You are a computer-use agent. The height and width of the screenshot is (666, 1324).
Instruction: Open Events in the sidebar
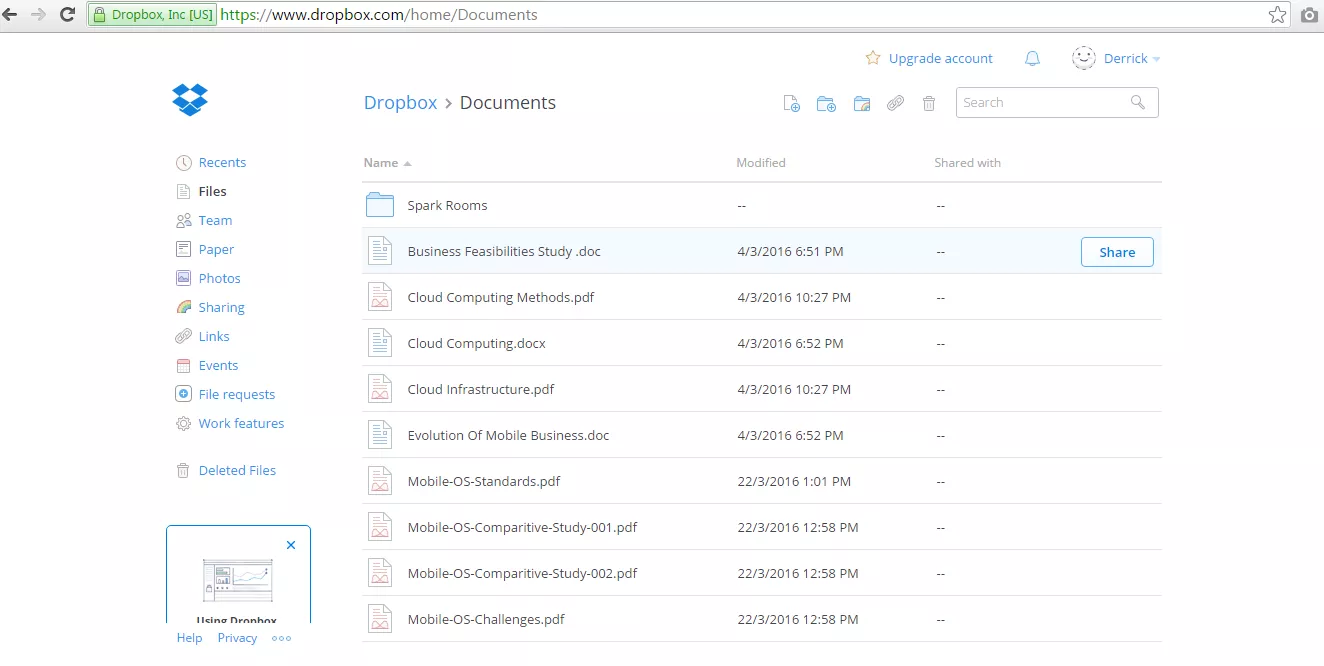click(x=218, y=366)
